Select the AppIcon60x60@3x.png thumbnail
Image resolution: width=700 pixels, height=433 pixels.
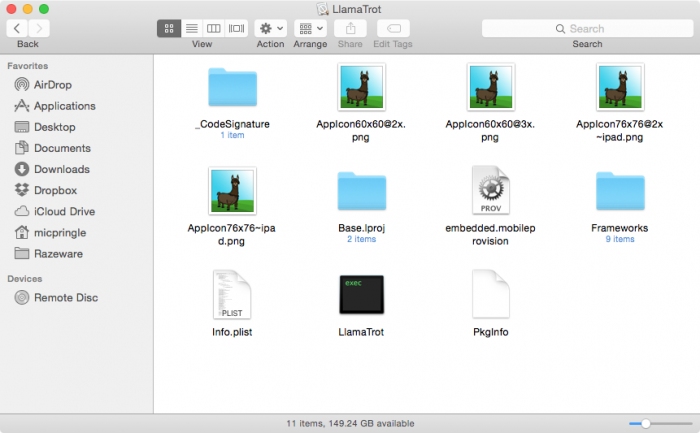(491, 87)
